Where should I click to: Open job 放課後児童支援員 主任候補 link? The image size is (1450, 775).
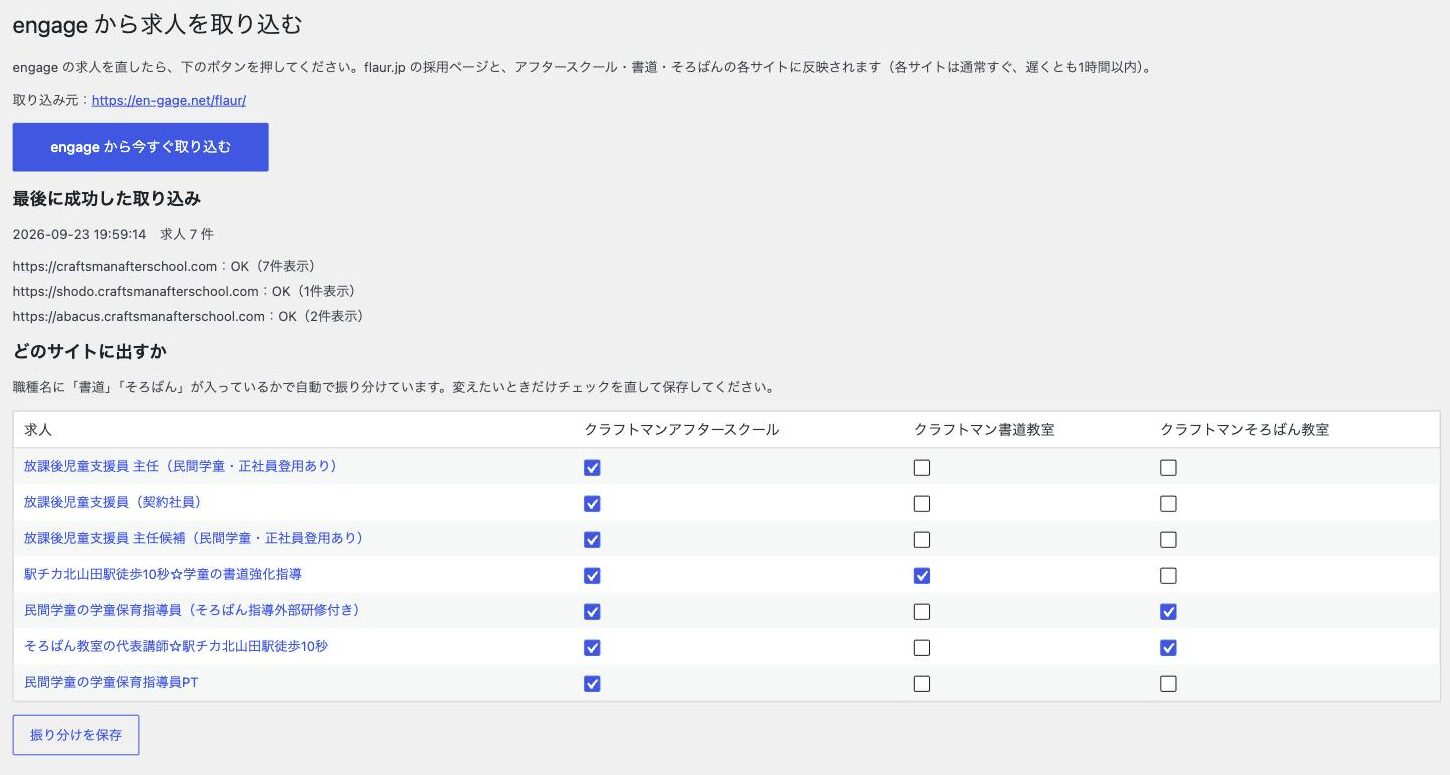(x=196, y=538)
